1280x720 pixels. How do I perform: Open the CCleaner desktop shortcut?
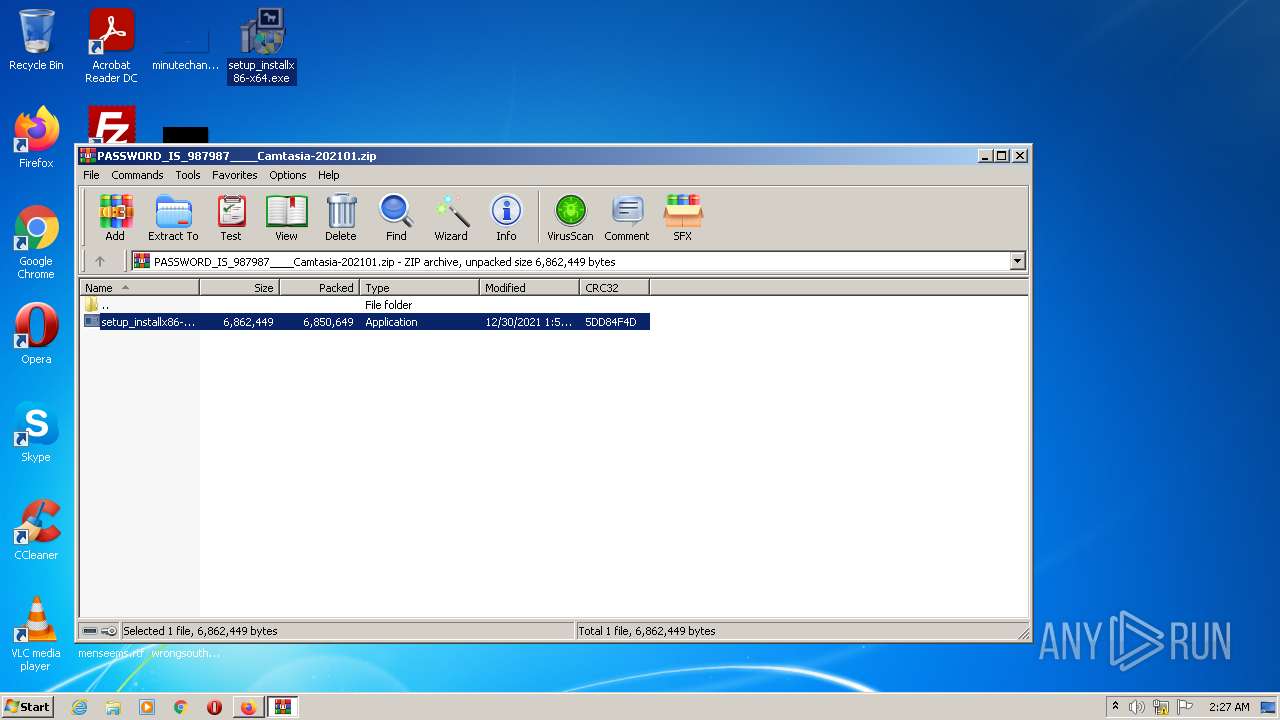point(36,530)
